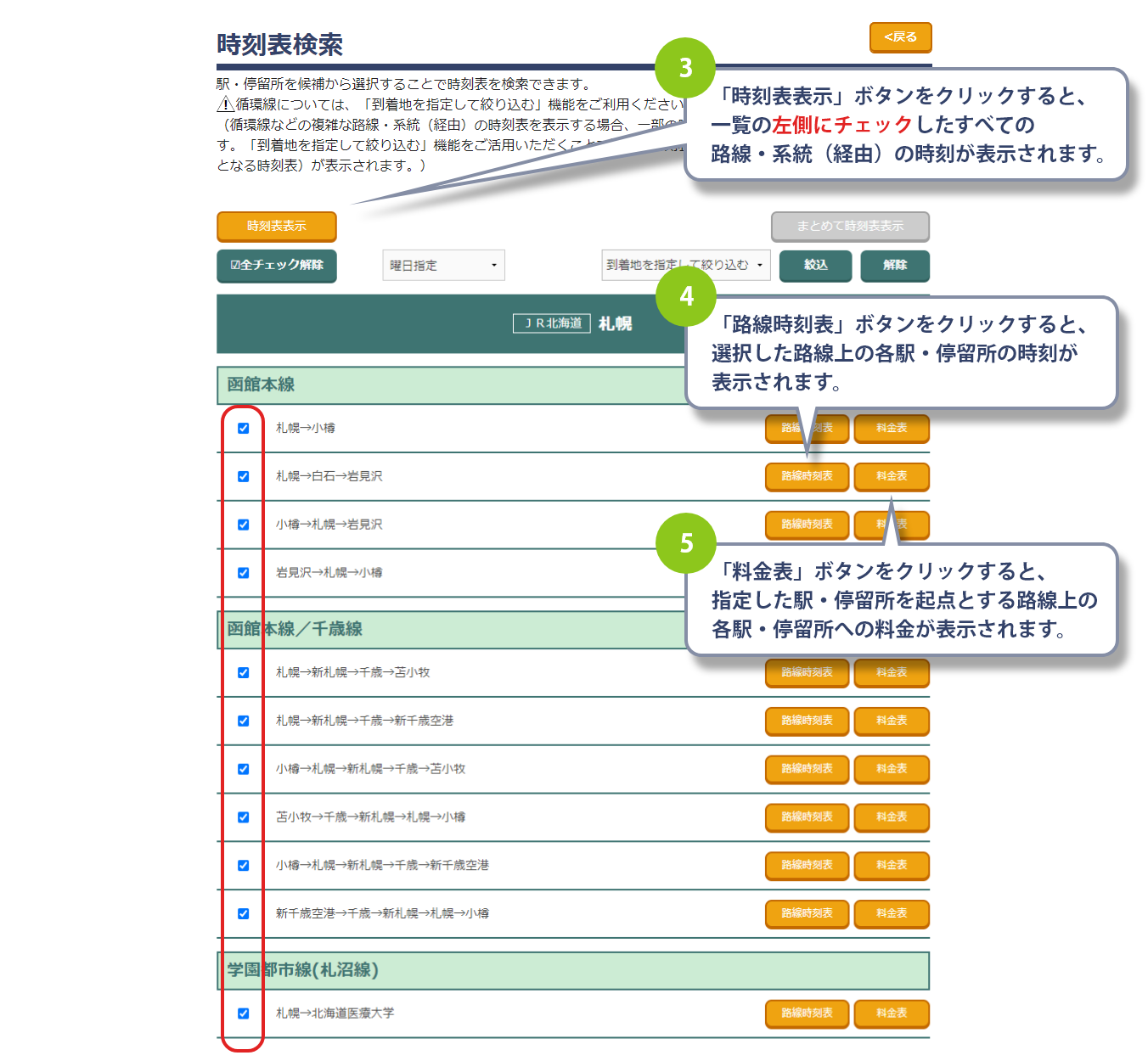This screenshot has width=1148, height=1061.
Task: Click the route text 苫小牧→千歳→新札幌→札幌→小樽
Action: coord(371,818)
